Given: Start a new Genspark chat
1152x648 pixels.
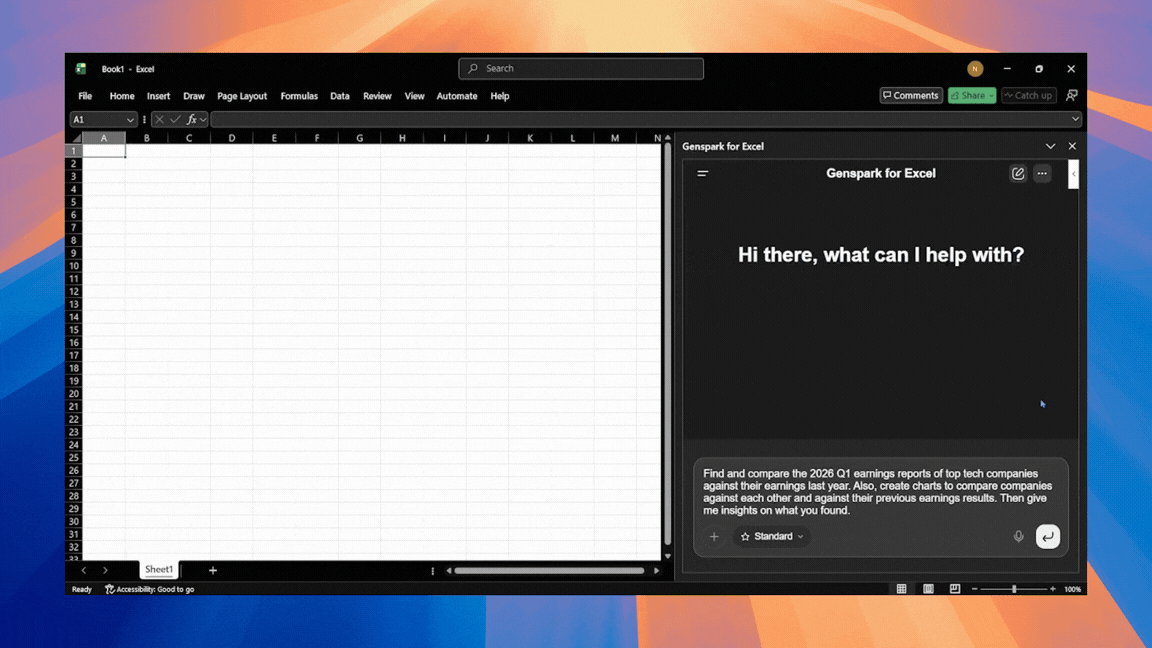Looking at the screenshot, I should 1018,173.
